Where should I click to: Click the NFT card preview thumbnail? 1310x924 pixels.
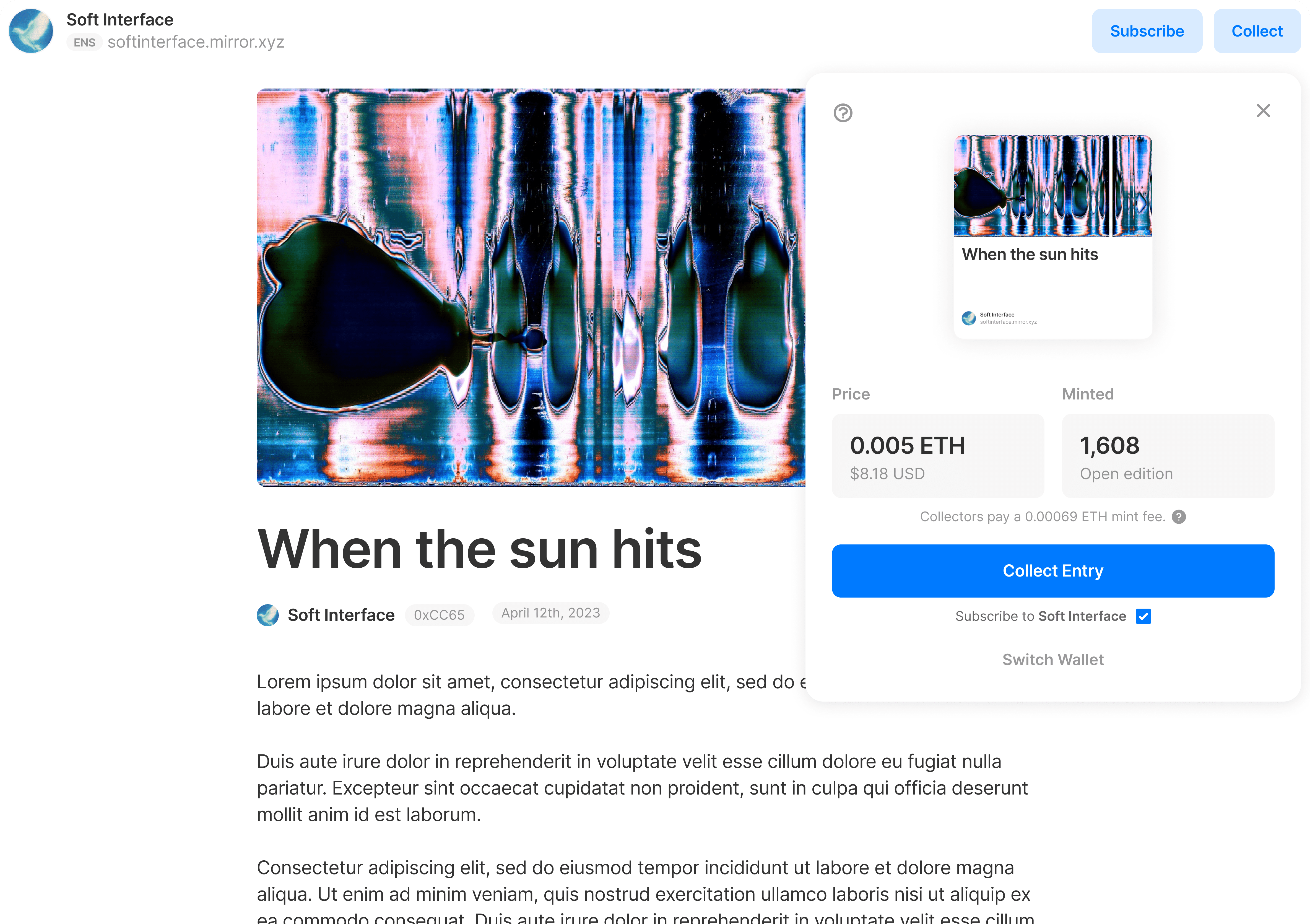[x=1053, y=185]
